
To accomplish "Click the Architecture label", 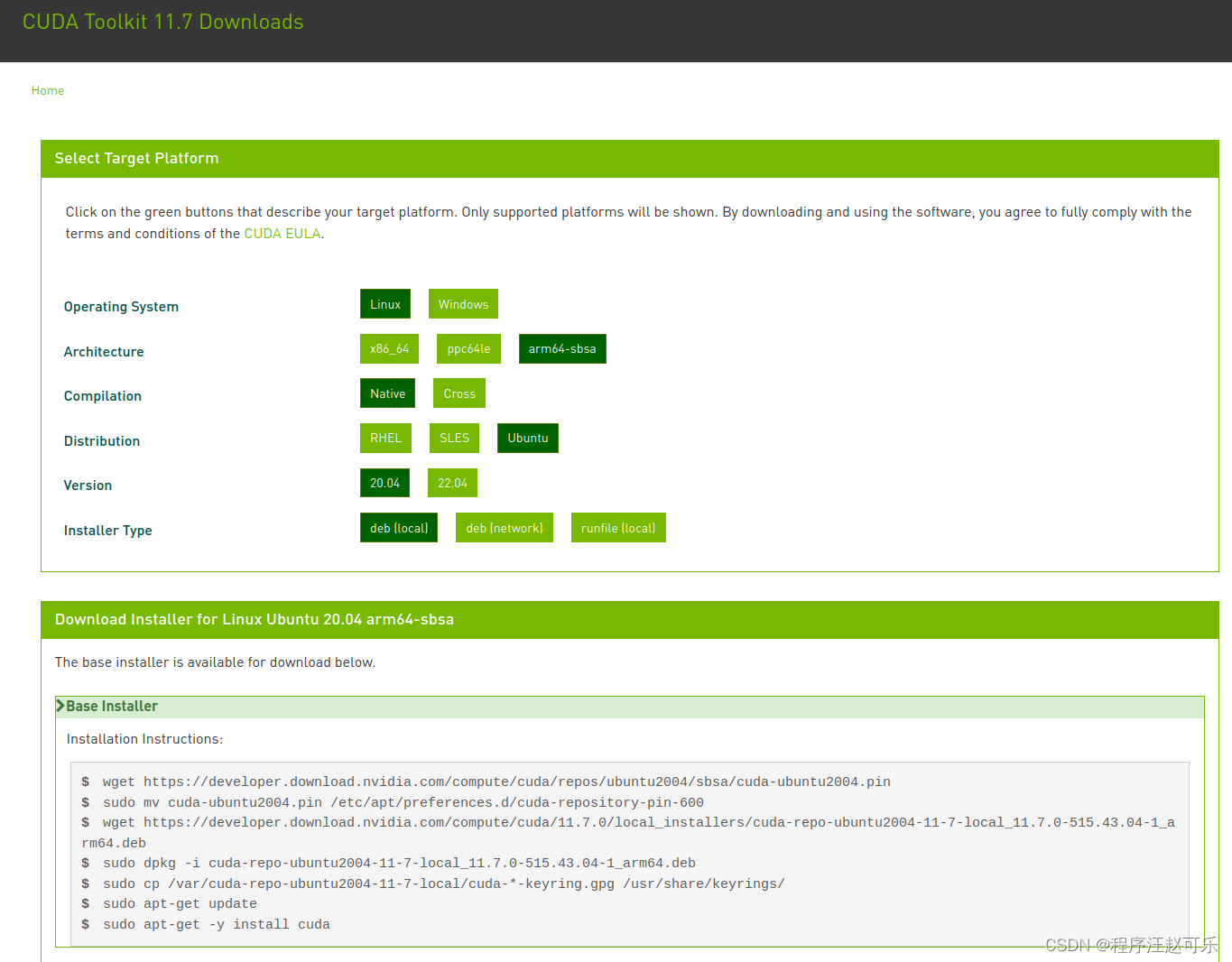I will tap(104, 352).
